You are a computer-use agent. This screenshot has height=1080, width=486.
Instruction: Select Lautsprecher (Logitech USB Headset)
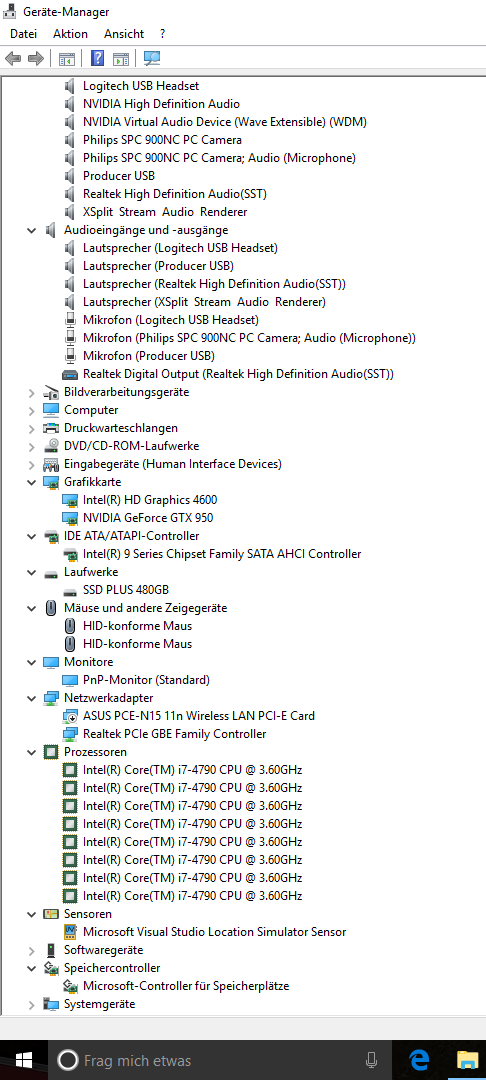click(180, 248)
